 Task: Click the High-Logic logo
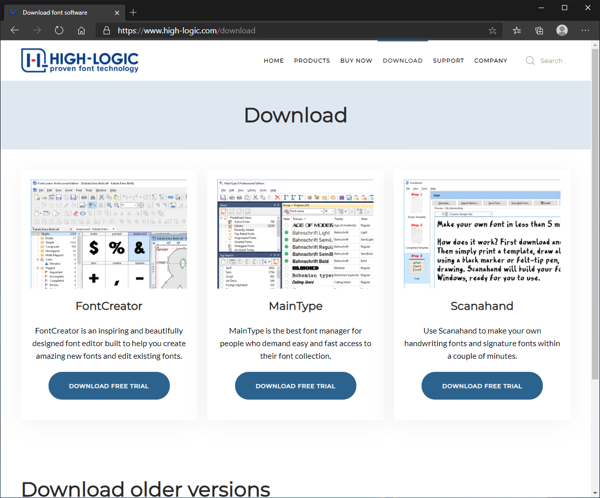[x=80, y=60]
